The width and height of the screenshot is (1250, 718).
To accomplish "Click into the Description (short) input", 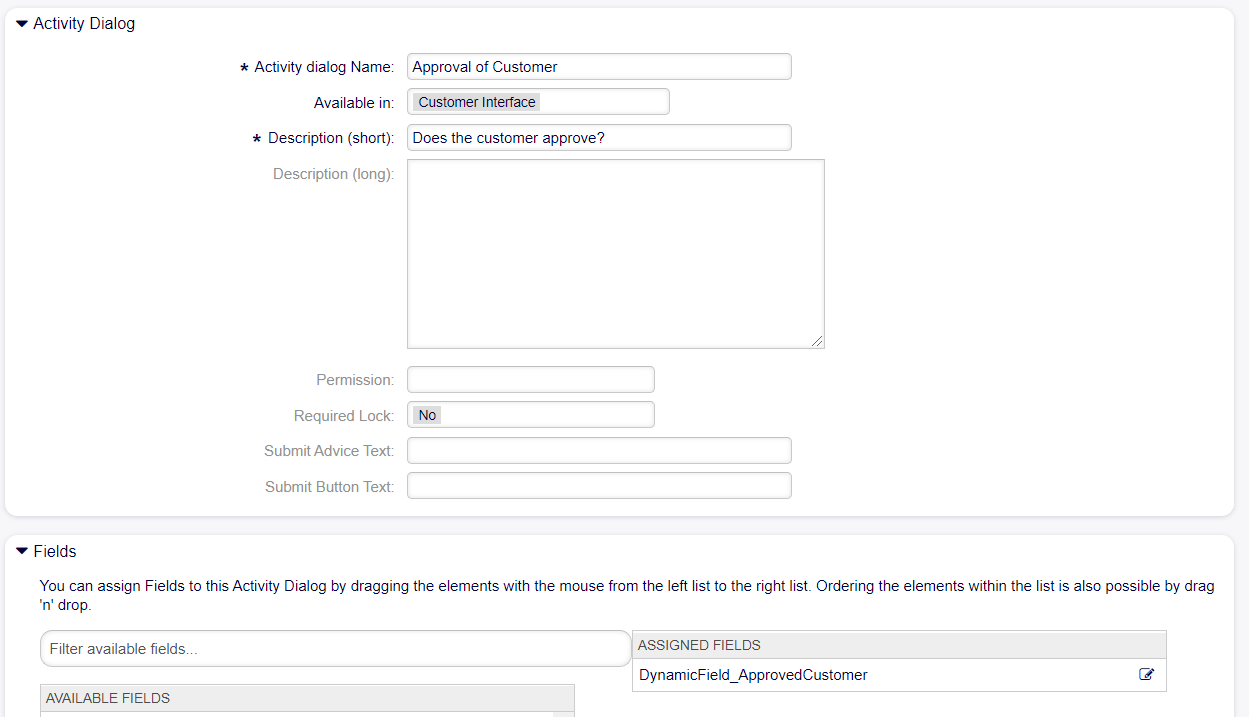I will click(598, 138).
